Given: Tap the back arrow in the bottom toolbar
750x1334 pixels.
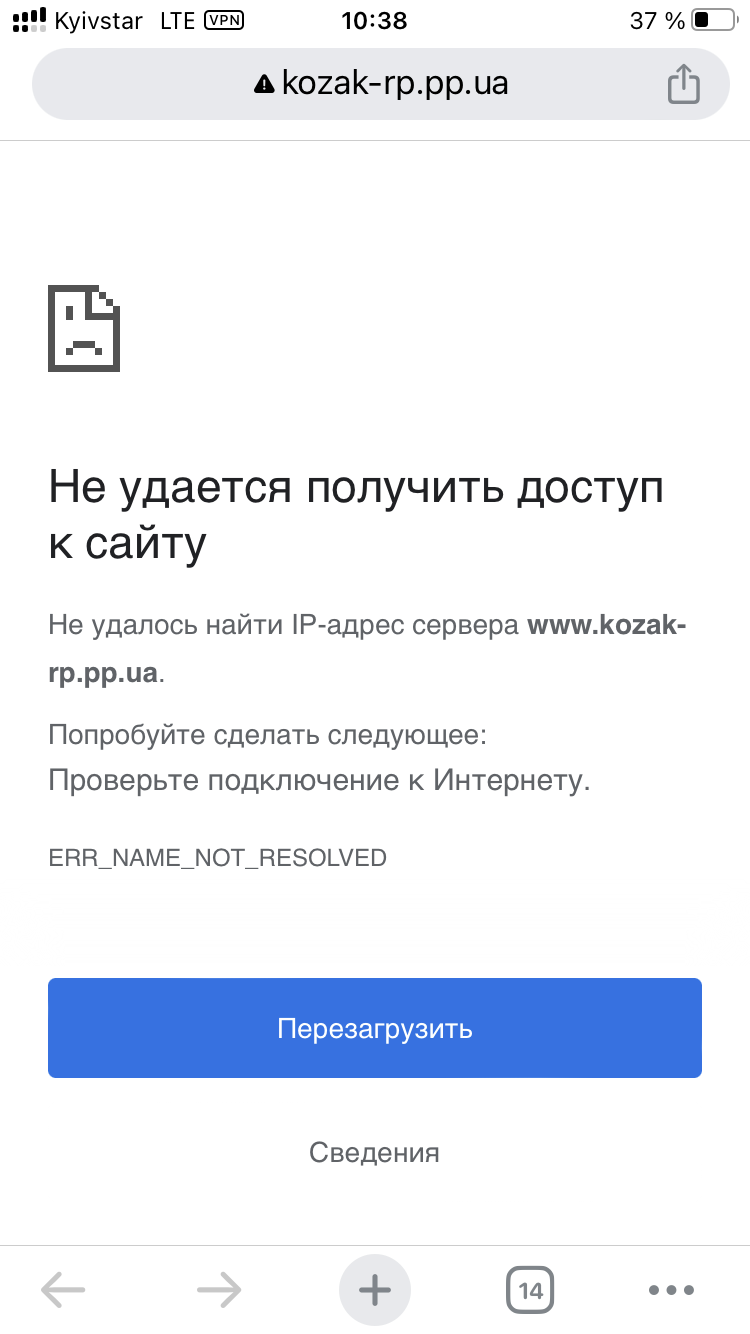Looking at the screenshot, I should coord(63,1290).
